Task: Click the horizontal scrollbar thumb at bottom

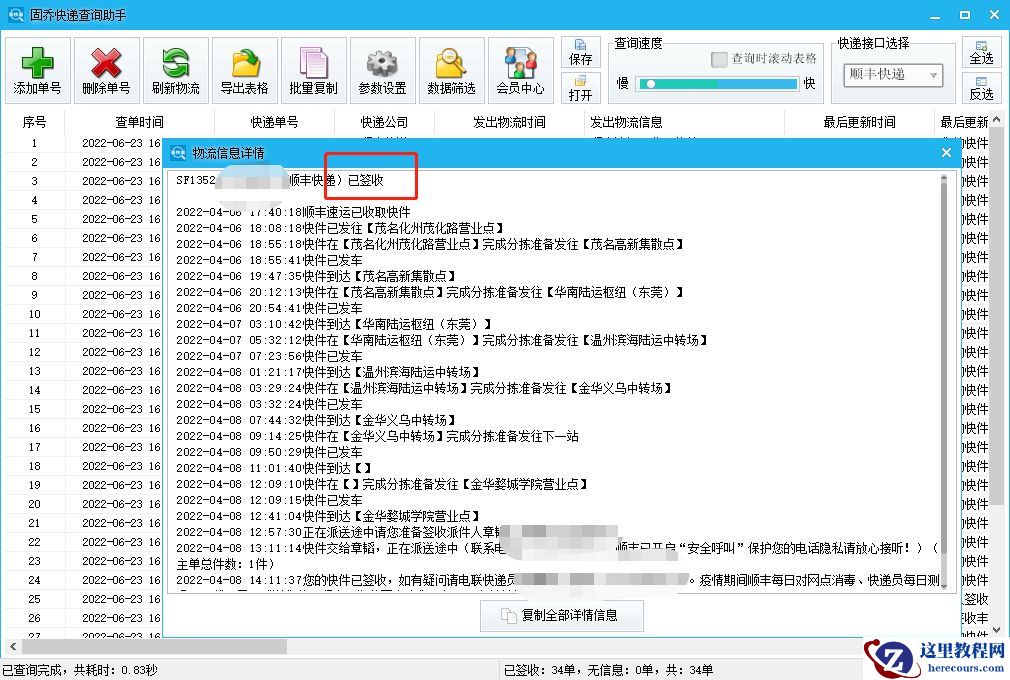Action: pyautogui.click(x=153, y=646)
